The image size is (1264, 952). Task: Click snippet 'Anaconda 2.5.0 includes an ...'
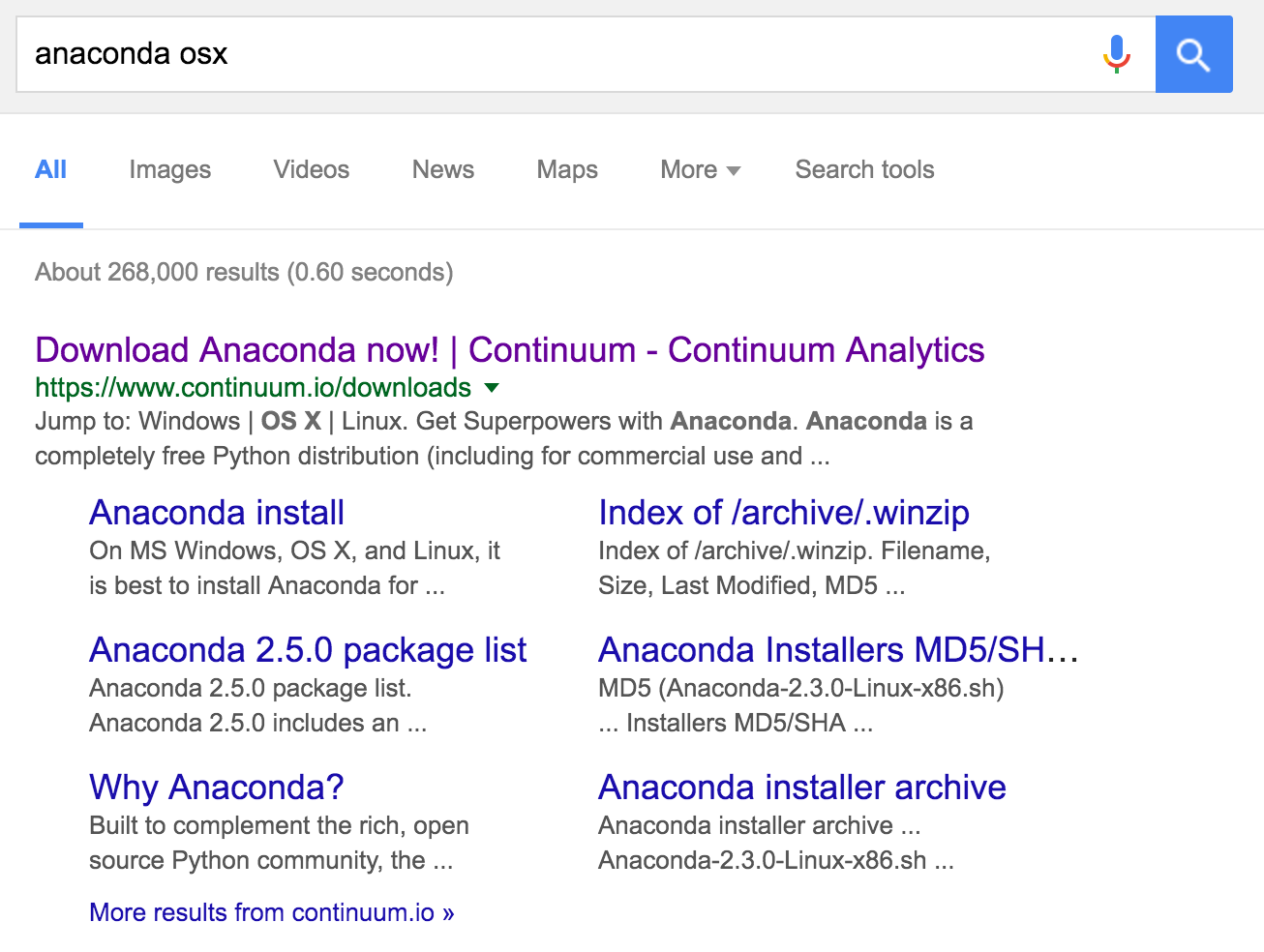tap(258, 723)
